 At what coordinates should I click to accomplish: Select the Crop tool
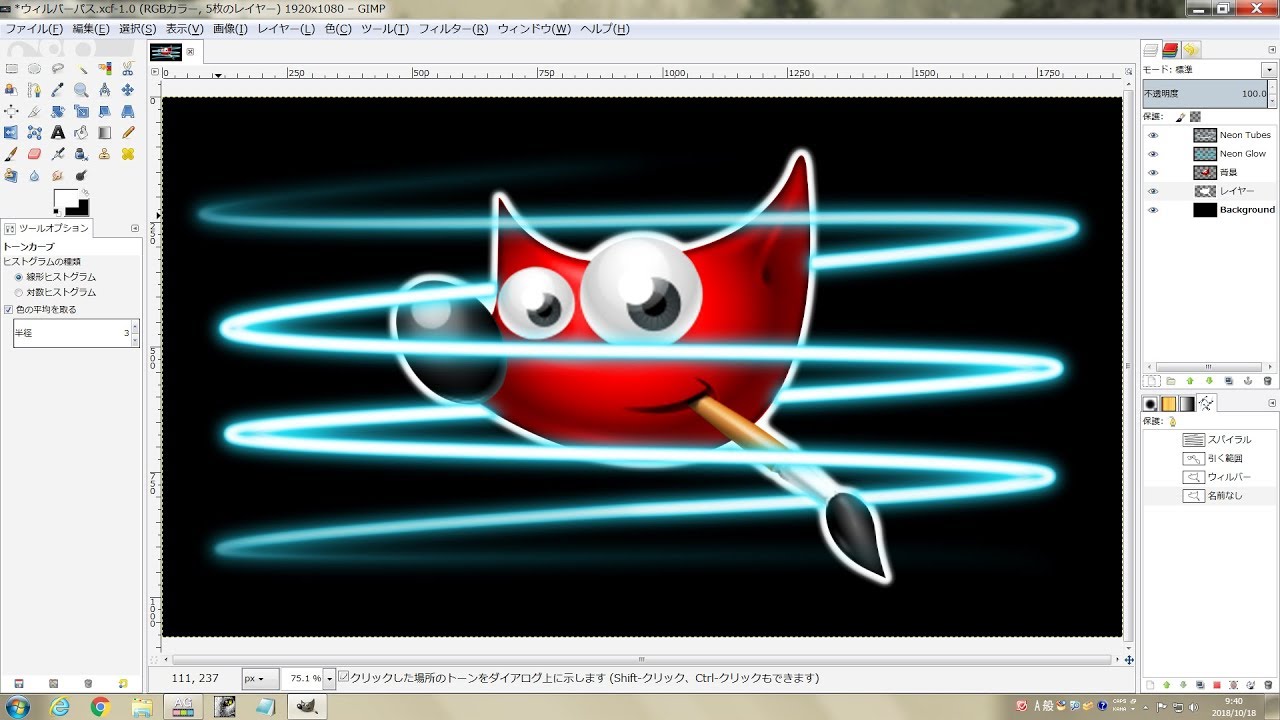34,111
